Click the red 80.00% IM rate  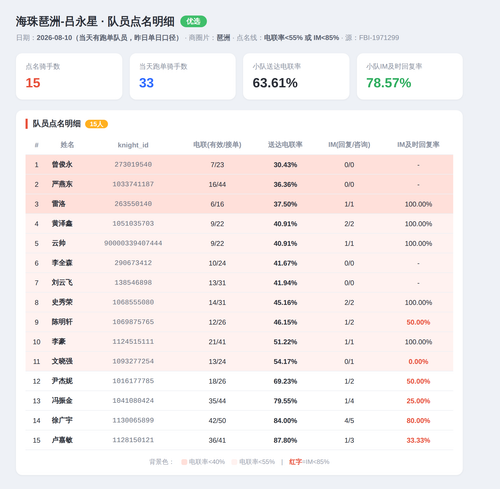pyautogui.click(x=418, y=420)
